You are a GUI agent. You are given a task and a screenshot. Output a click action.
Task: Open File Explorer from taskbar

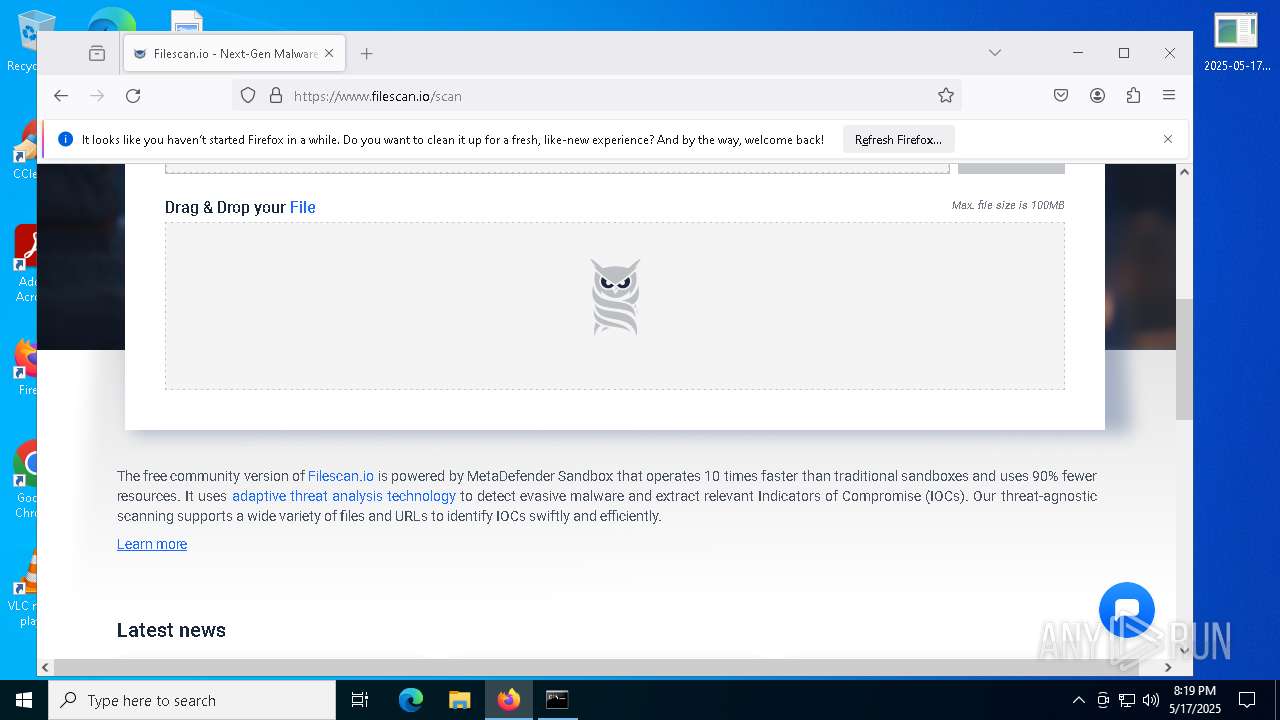459,700
